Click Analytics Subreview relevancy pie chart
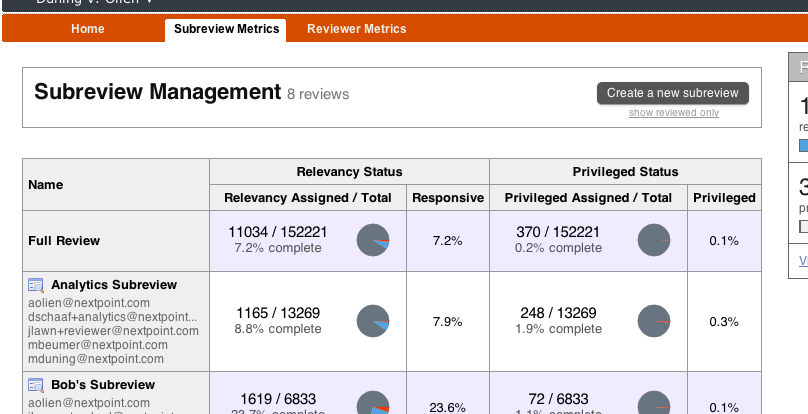Screen dimensions: 808x414 point(373,321)
